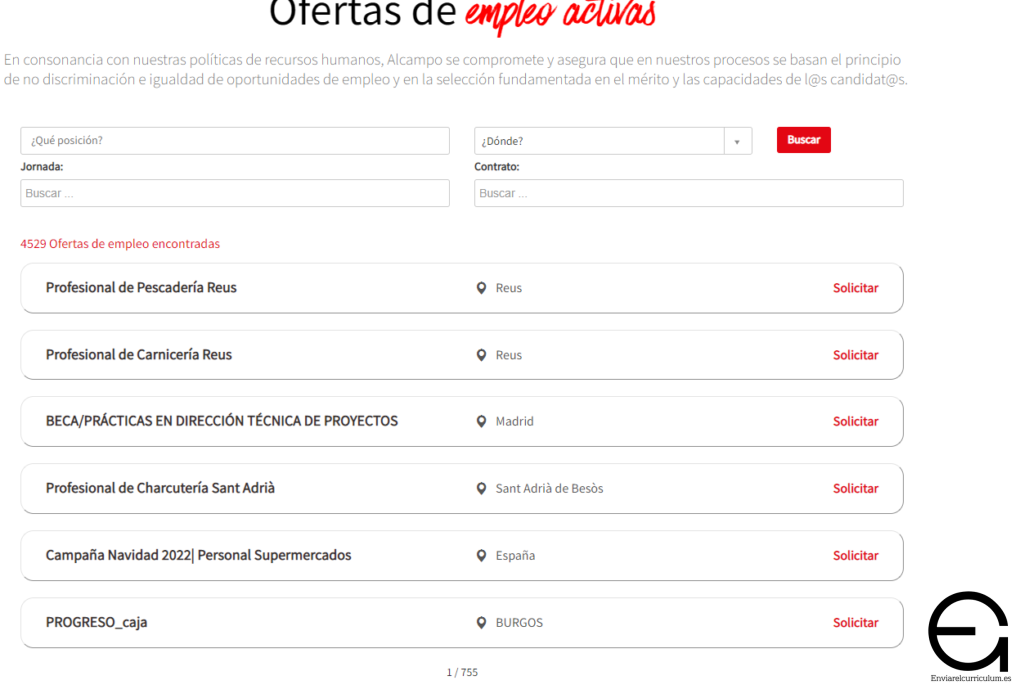1024x694 pixels.
Task: Focus the ¿Qué posición? search field
Action: point(235,141)
